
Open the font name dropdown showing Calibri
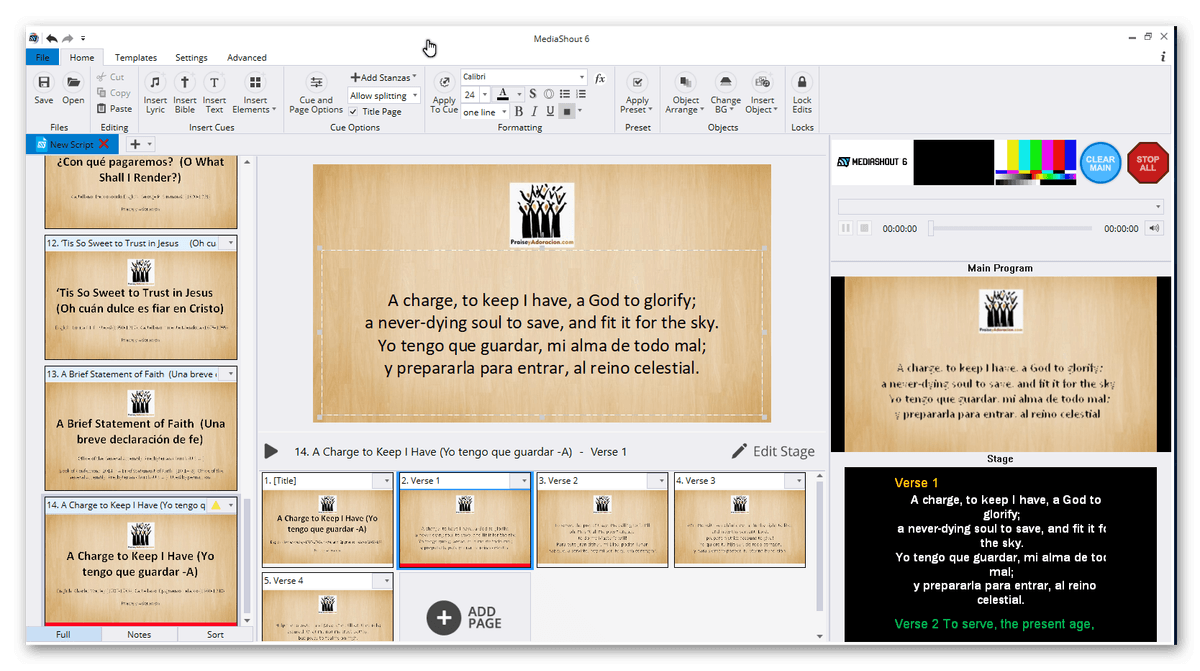click(x=524, y=77)
